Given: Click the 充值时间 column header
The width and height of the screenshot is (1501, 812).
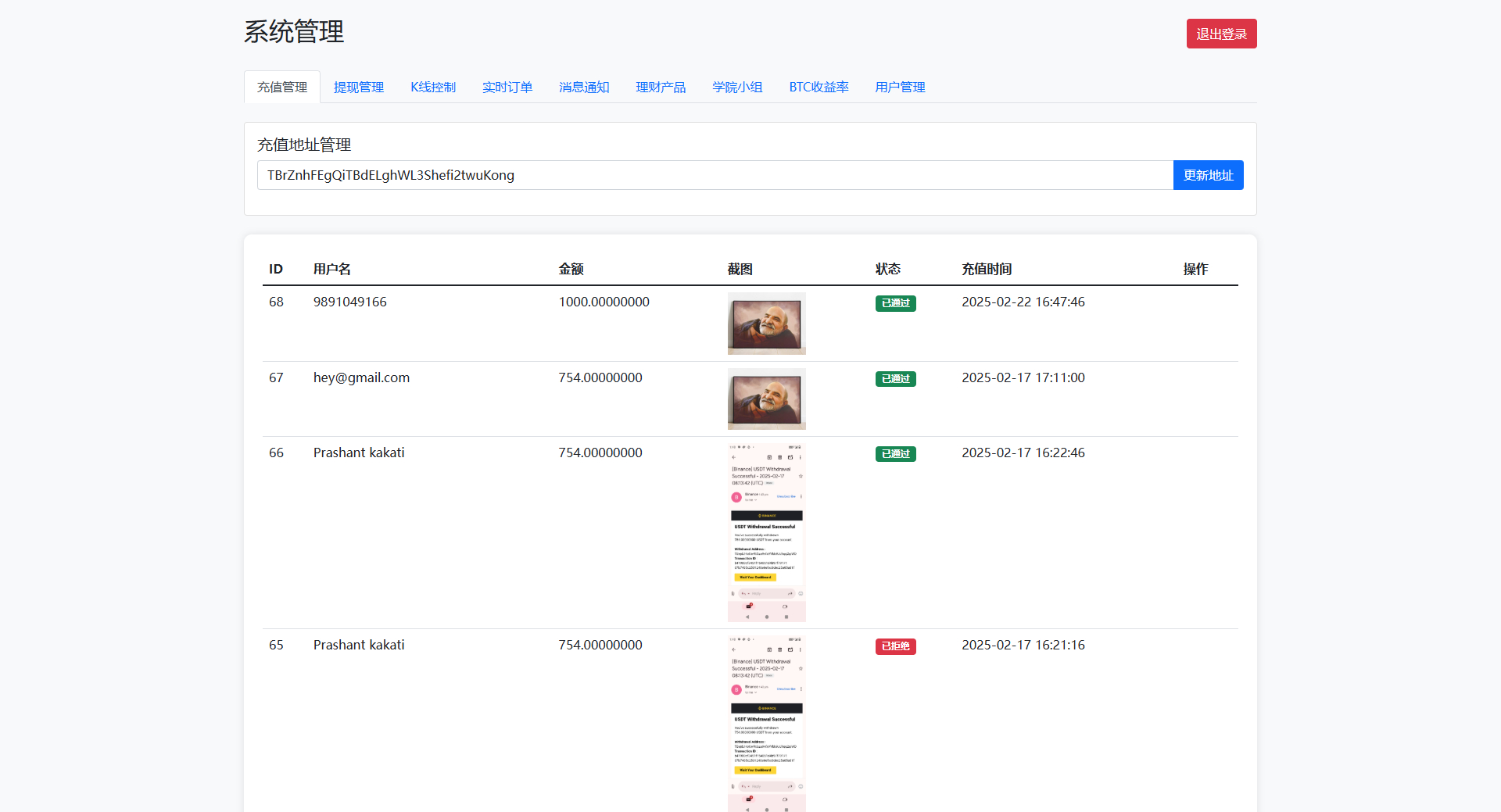Looking at the screenshot, I should pos(987,269).
